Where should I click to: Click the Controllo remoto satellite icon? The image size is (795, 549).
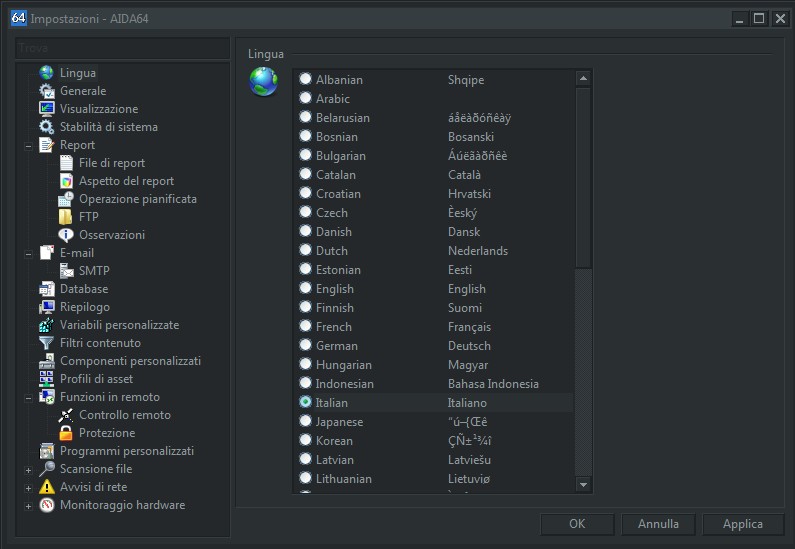coord(66,415)
